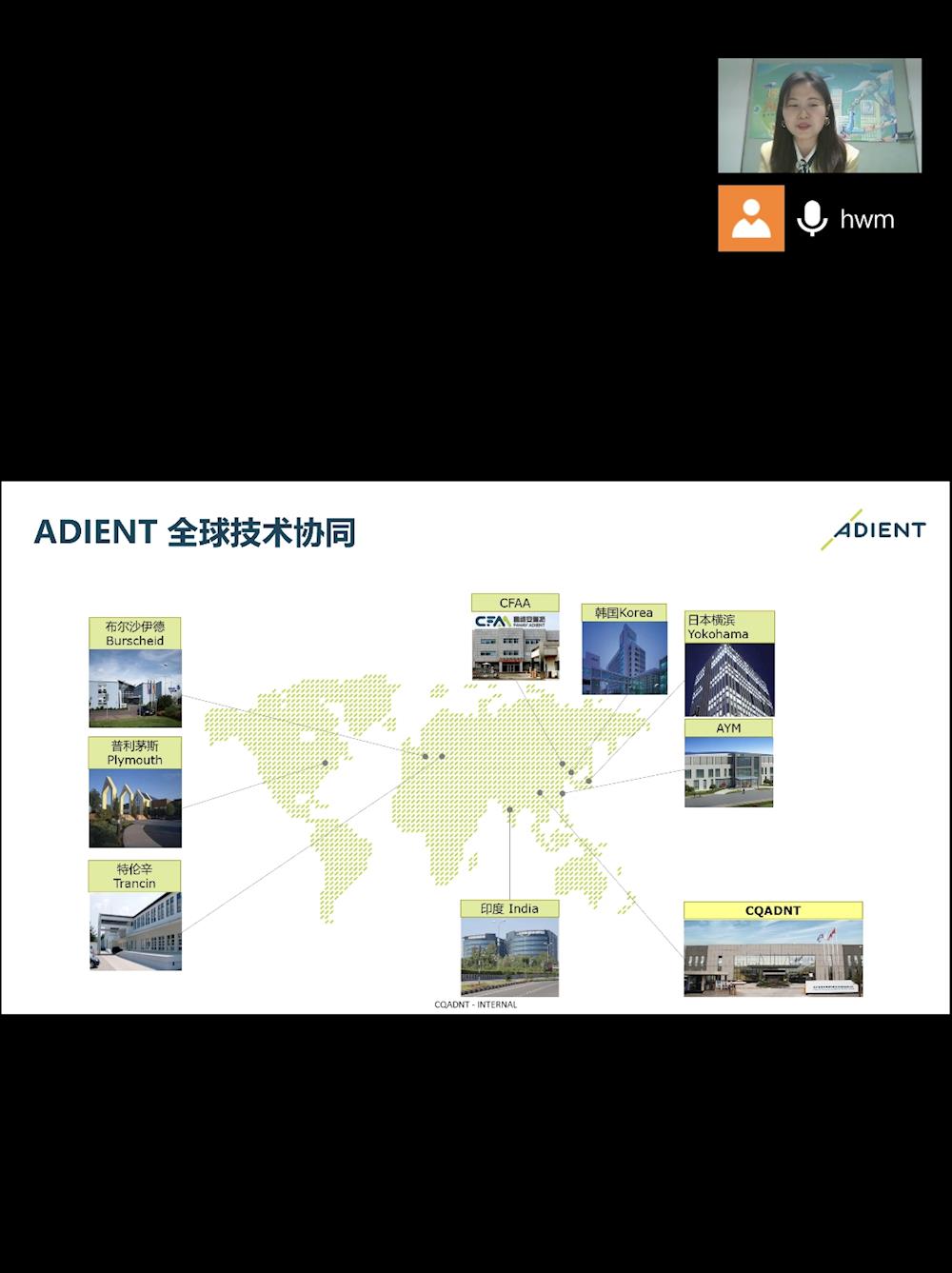
Task: Click the slide title 全球技术协同
Action: coord(261,532)
